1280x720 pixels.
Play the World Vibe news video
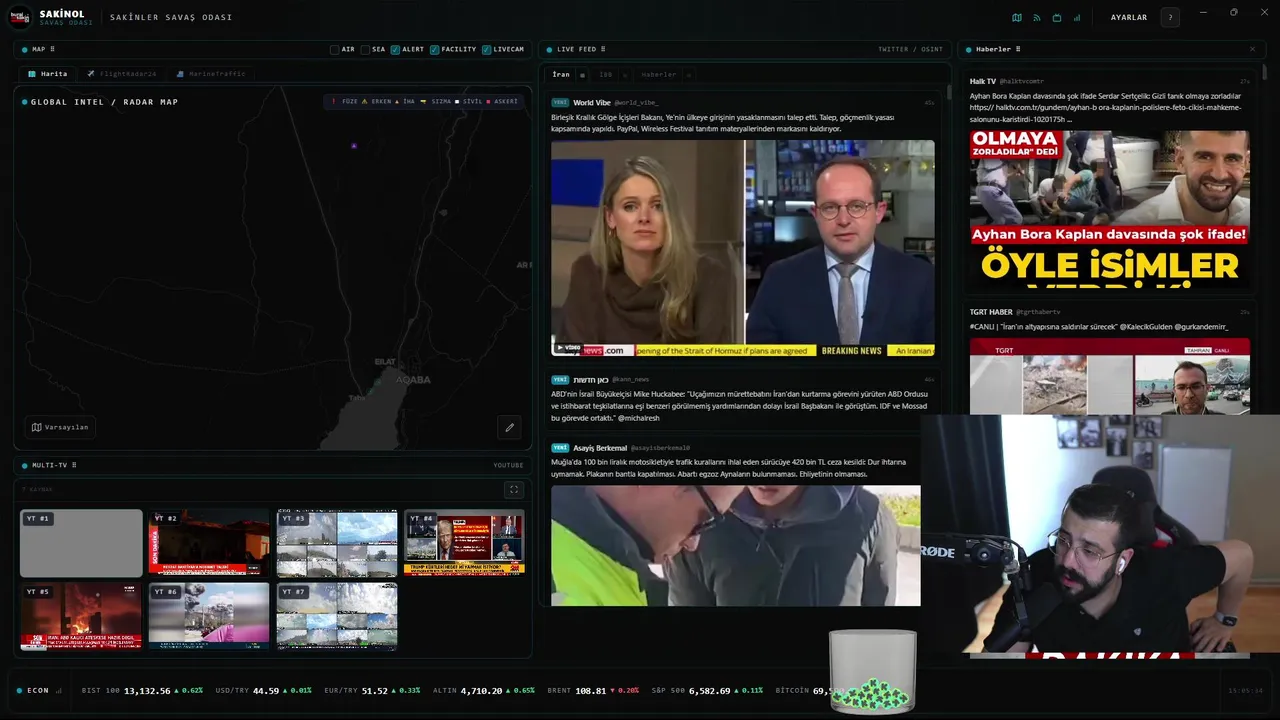tap(743, 248)
